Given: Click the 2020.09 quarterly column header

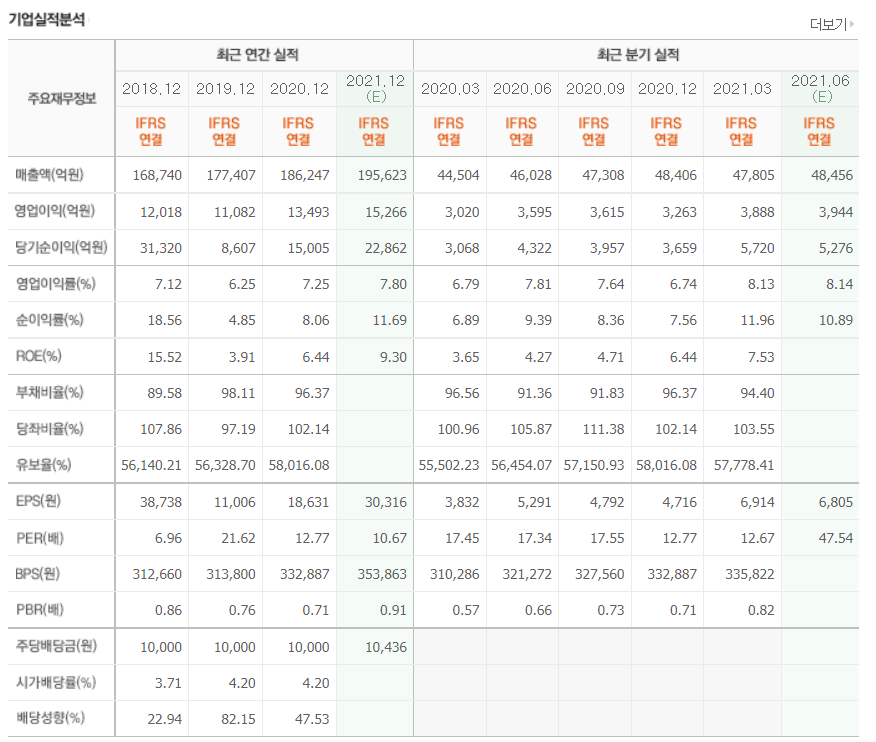Looking at the screenshot, I should coord(595,89).
